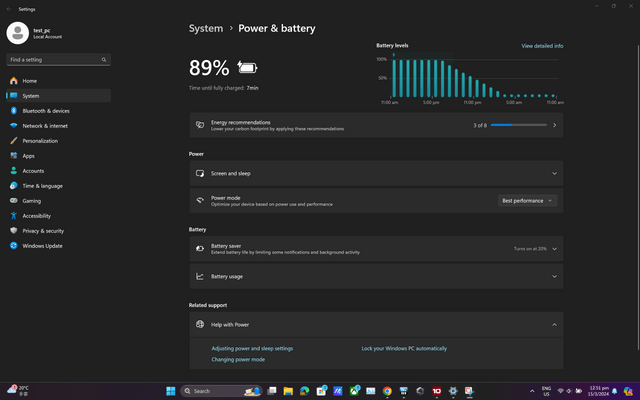Open Gaming settings
The width and height of the screenshot is (640, 400).
pos(58,201)
